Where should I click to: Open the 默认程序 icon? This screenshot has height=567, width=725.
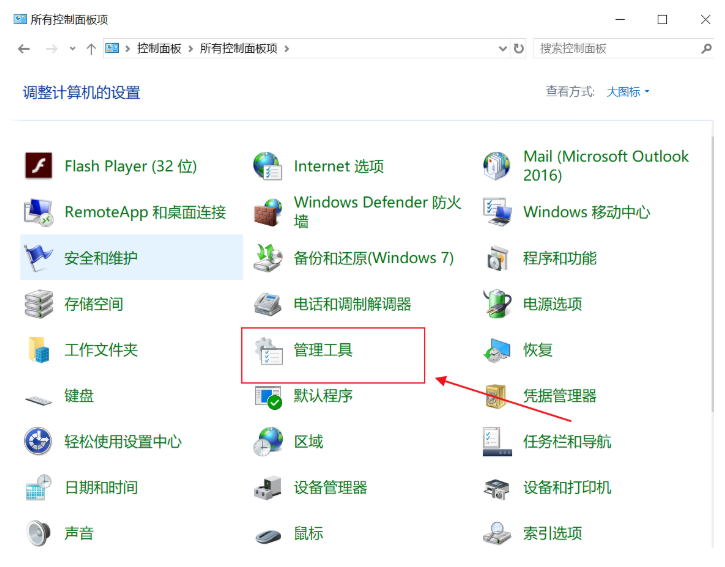tap(268, 397)
